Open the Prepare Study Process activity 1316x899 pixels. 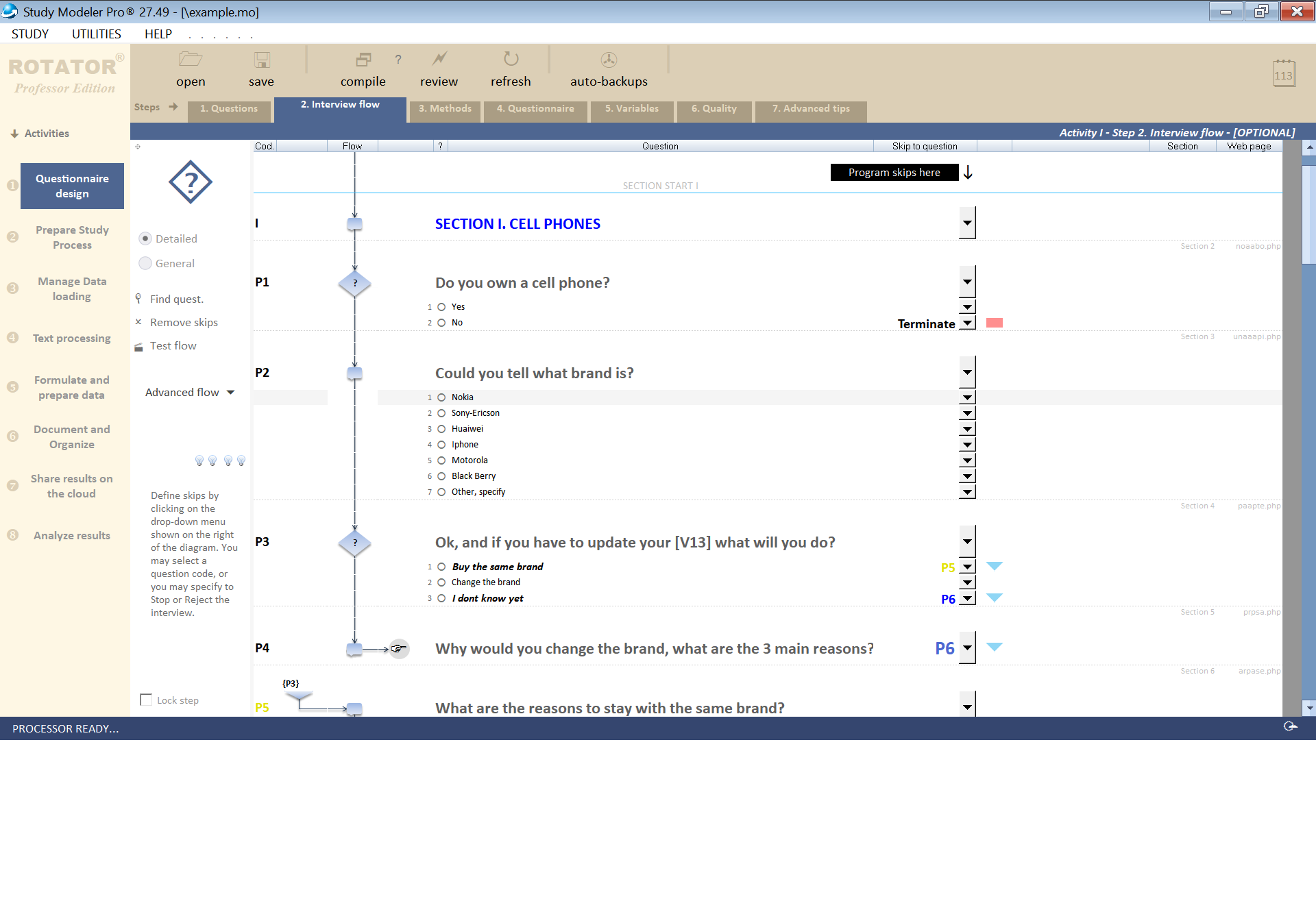72,237
